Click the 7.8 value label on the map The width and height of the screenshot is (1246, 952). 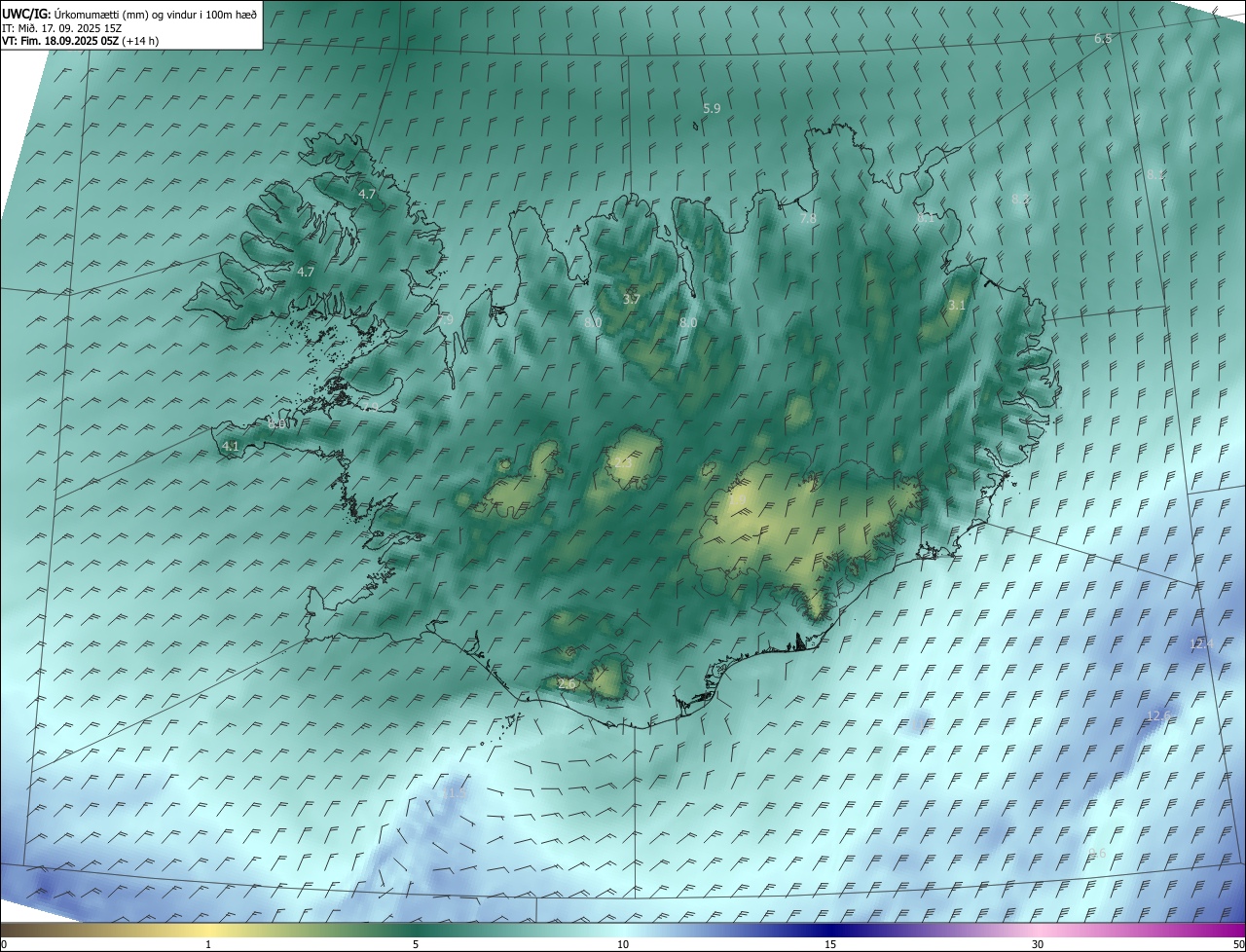coord(808,219)
